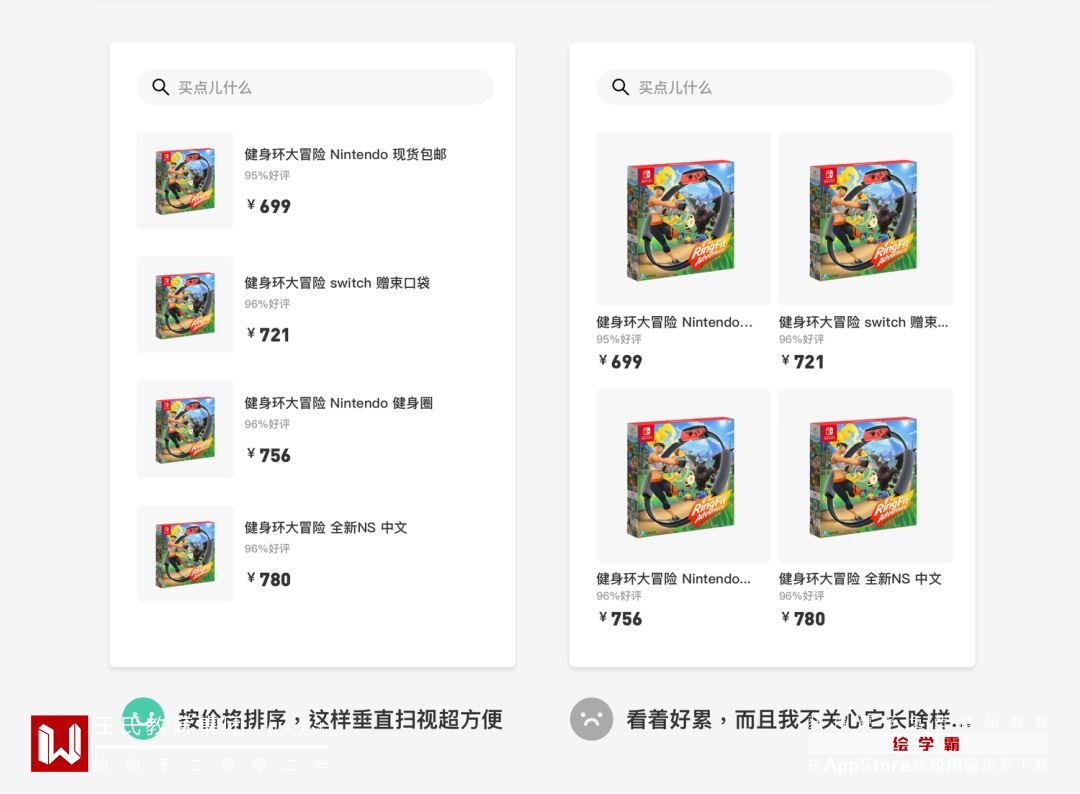Open grid image of ¥721 product

coord(866,219)
